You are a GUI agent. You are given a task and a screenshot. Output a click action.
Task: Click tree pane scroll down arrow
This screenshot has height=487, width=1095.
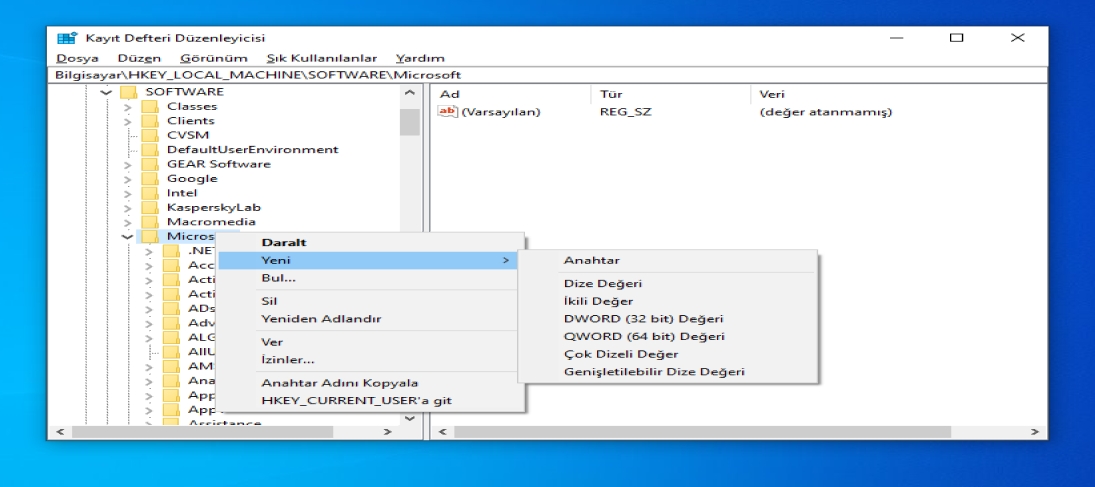click(410, 418)
